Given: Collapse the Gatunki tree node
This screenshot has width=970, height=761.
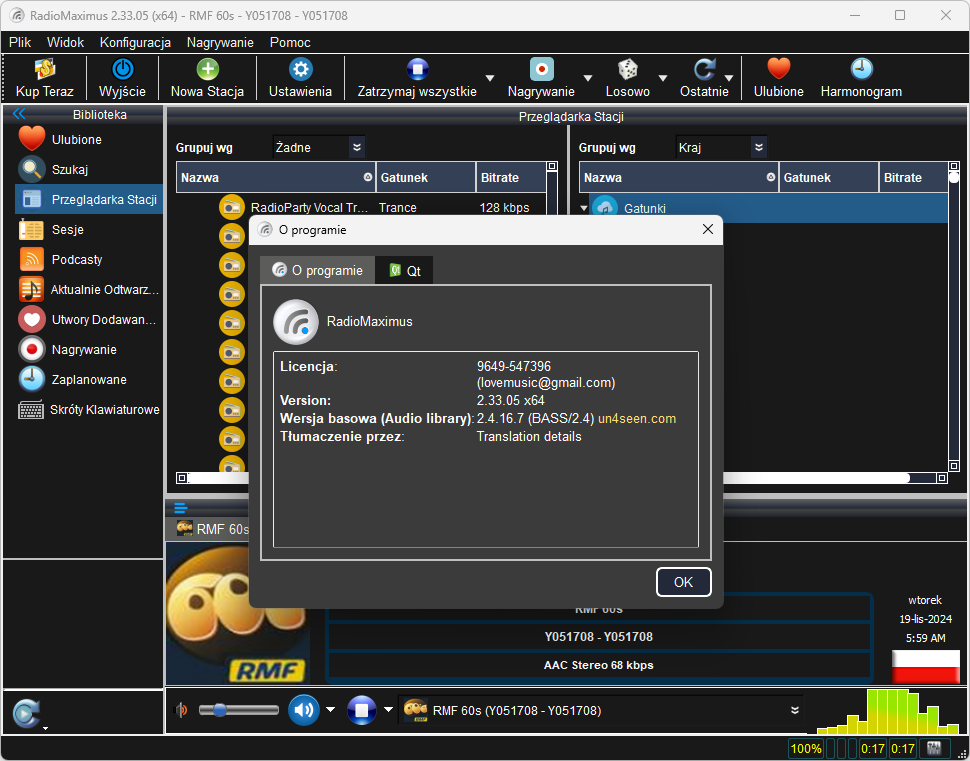Looking at the screenshot, I should [x=583, y=209].
